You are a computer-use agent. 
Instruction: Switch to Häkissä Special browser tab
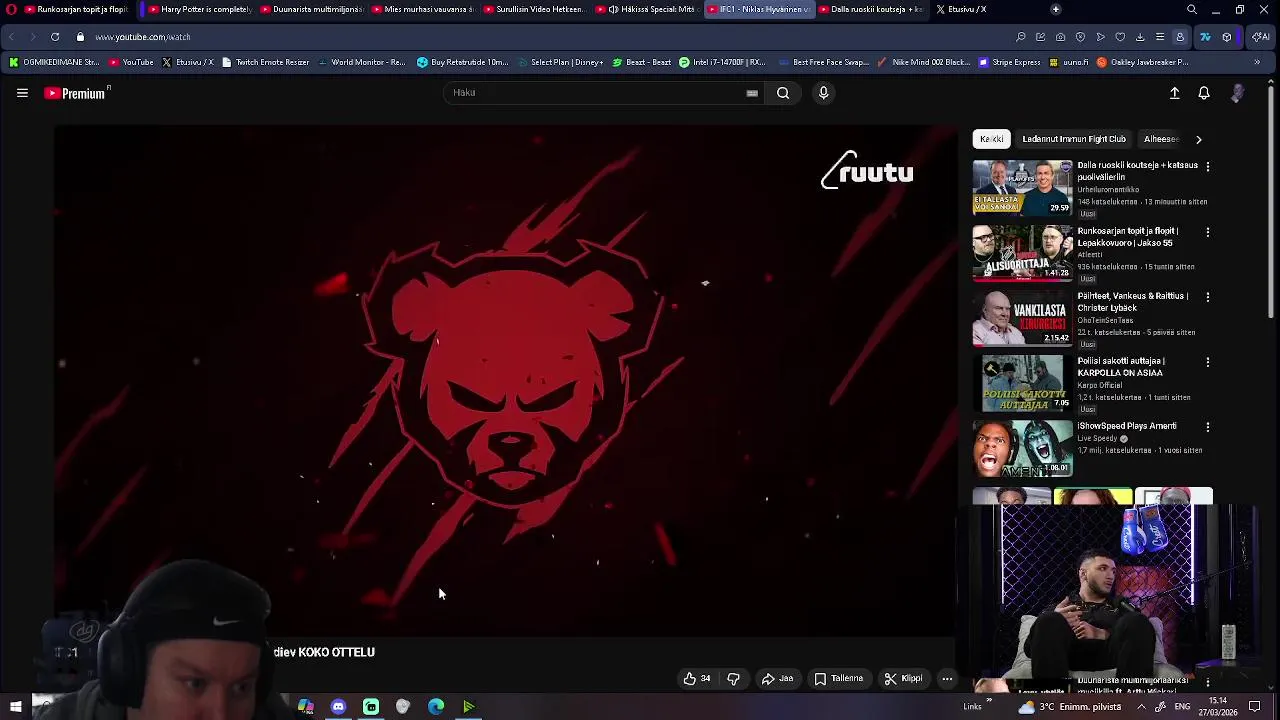648,9
